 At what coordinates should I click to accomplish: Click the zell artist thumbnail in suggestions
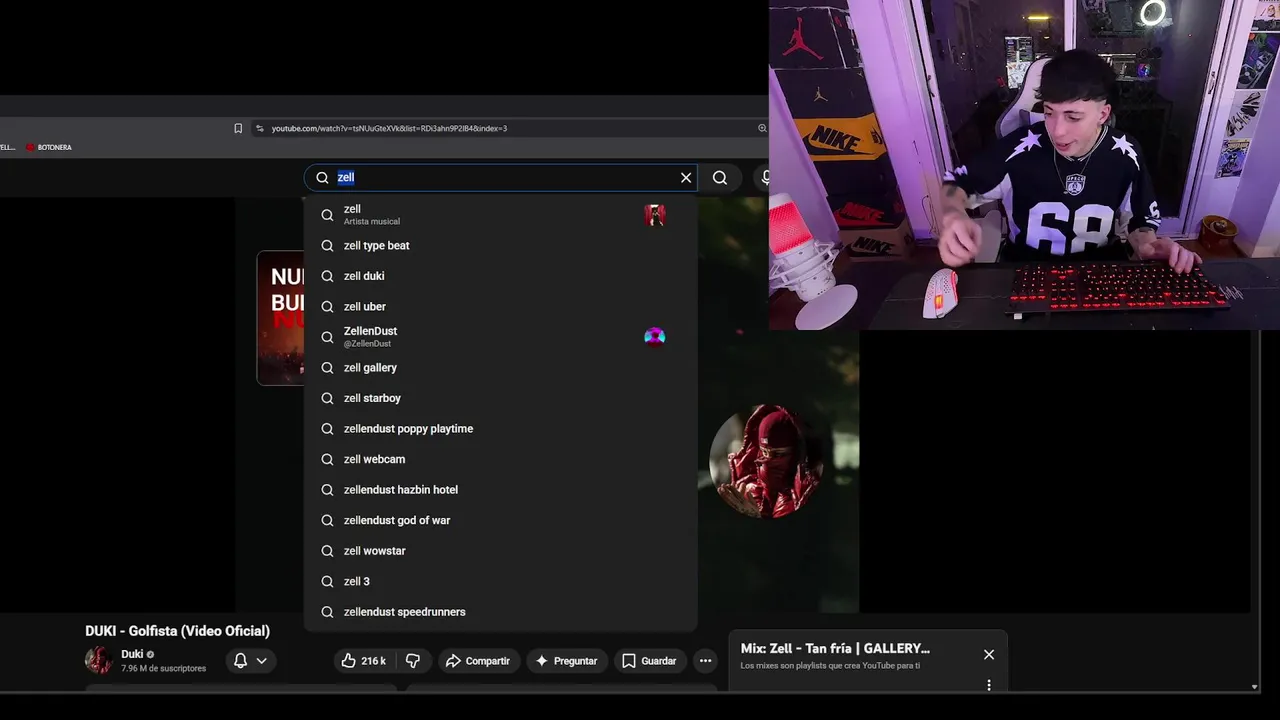coord(655,215)
